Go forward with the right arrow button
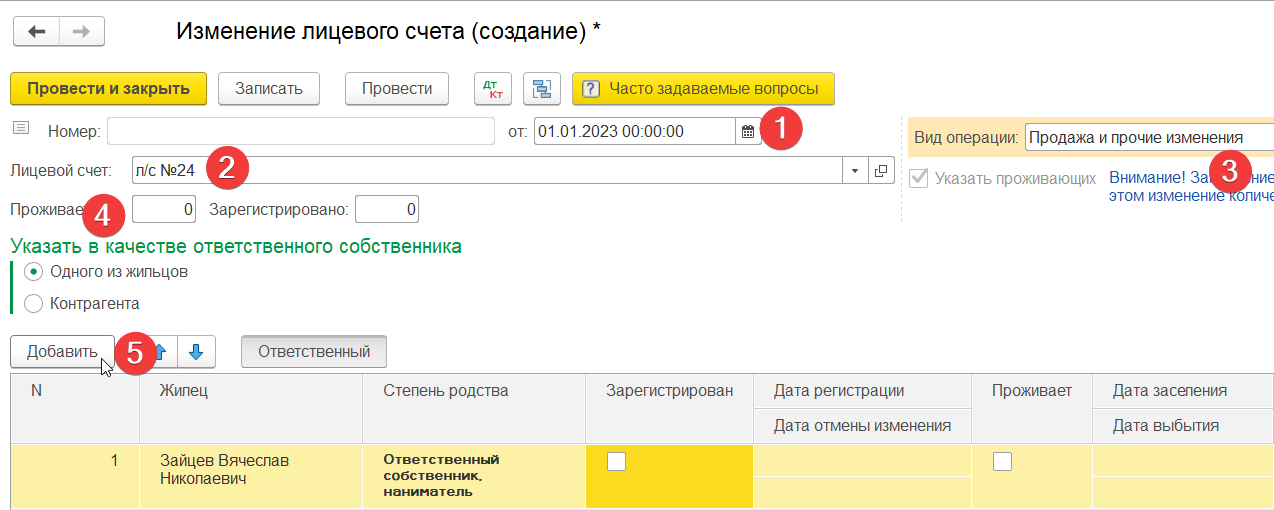The width and height of the screenshot is (1274, 510). point(82,31)
